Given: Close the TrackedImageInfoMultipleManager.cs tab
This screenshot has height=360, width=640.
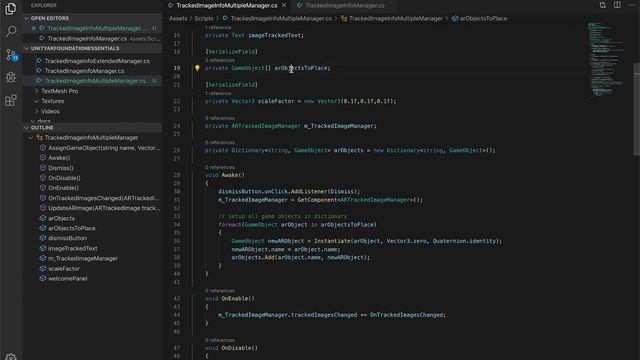Looking at the screenshot, I should tap(284, 5).
